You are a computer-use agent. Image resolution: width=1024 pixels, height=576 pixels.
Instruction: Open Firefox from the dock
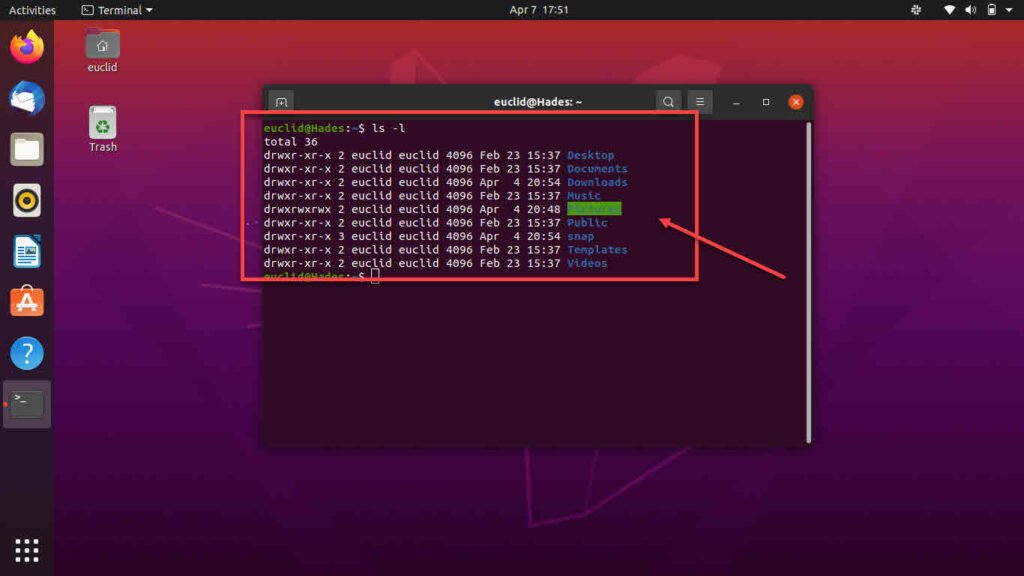click(27, 47)
